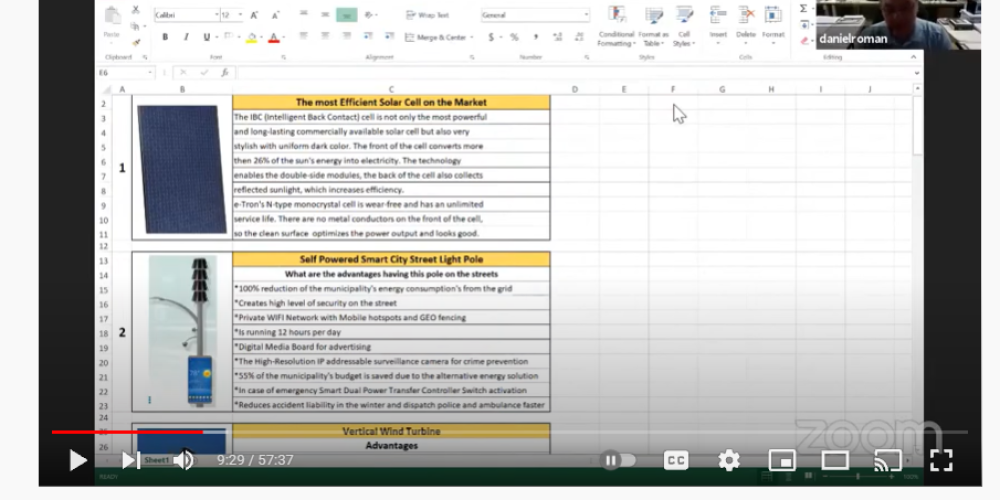Toggle closed captions (CC)

tap(676, 460)
